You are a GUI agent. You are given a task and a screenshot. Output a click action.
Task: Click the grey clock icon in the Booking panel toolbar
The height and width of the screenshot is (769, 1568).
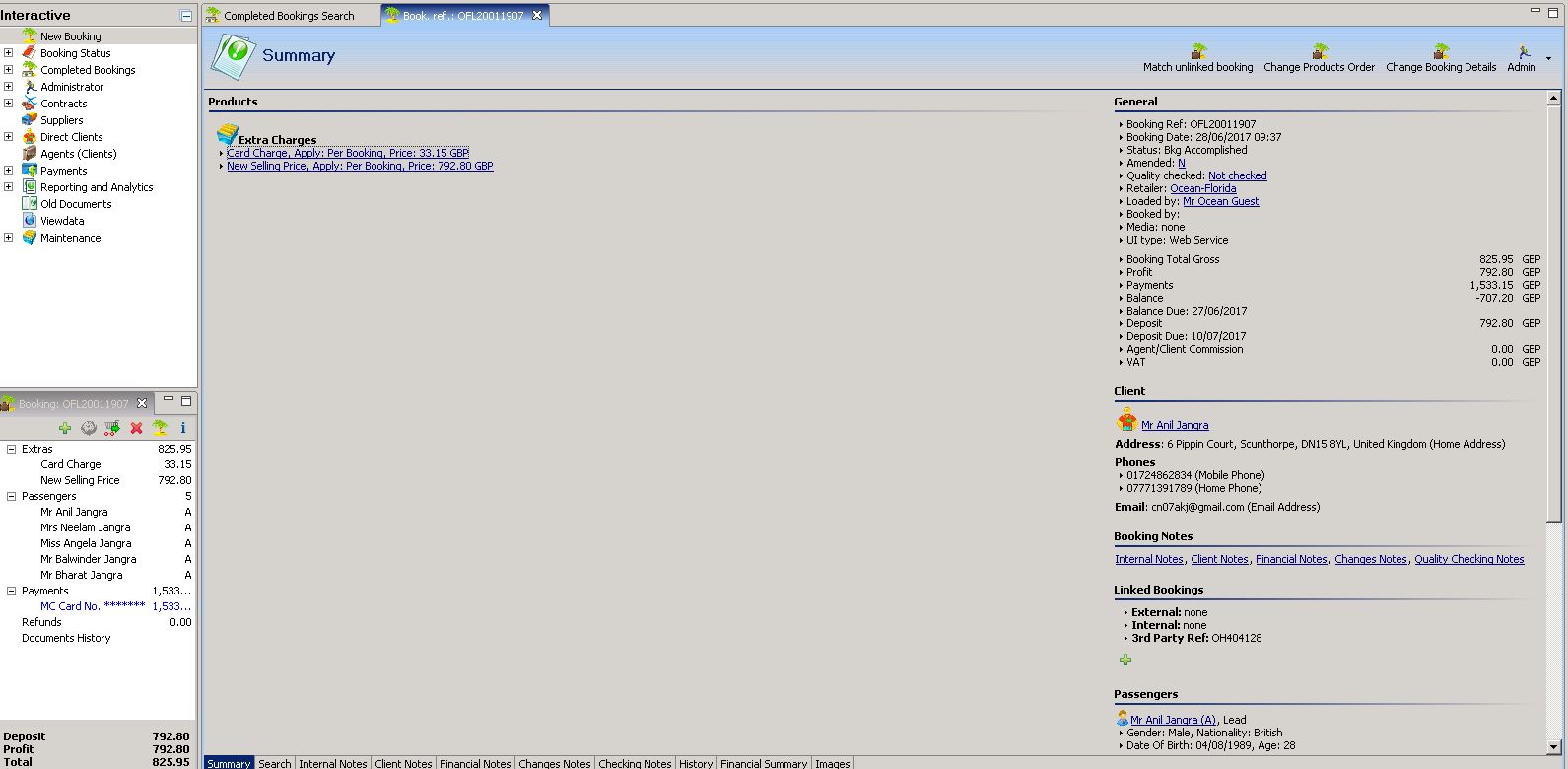[x=89, y=428]
